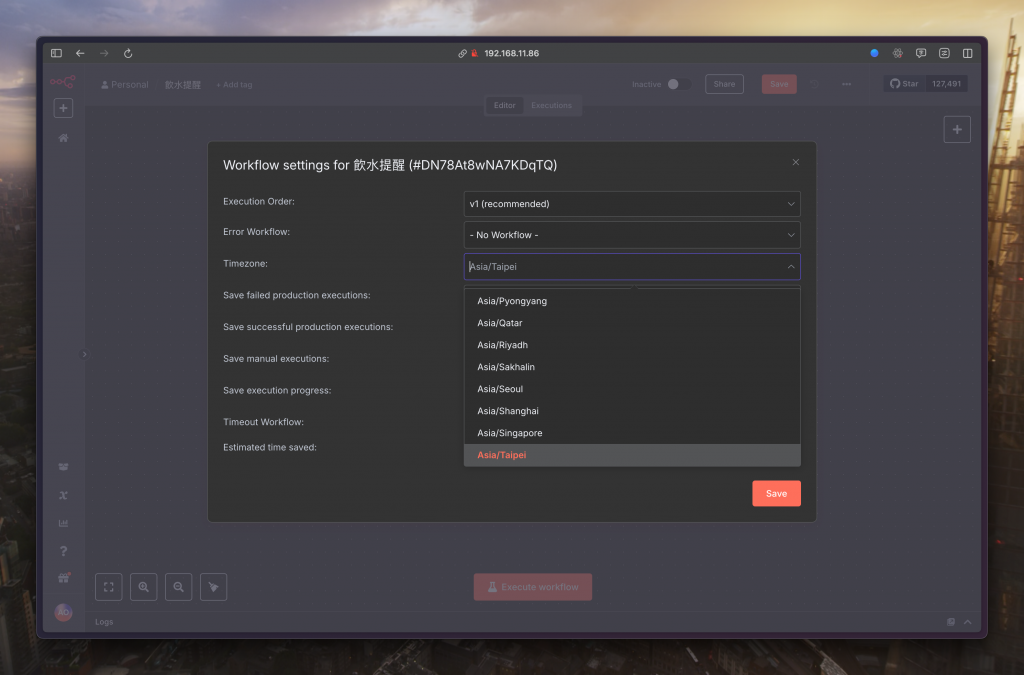The width and height of the screenshot is (1024, 675).
Task: Select Asia/Shanghai timezone
Action: click(632, 411)
